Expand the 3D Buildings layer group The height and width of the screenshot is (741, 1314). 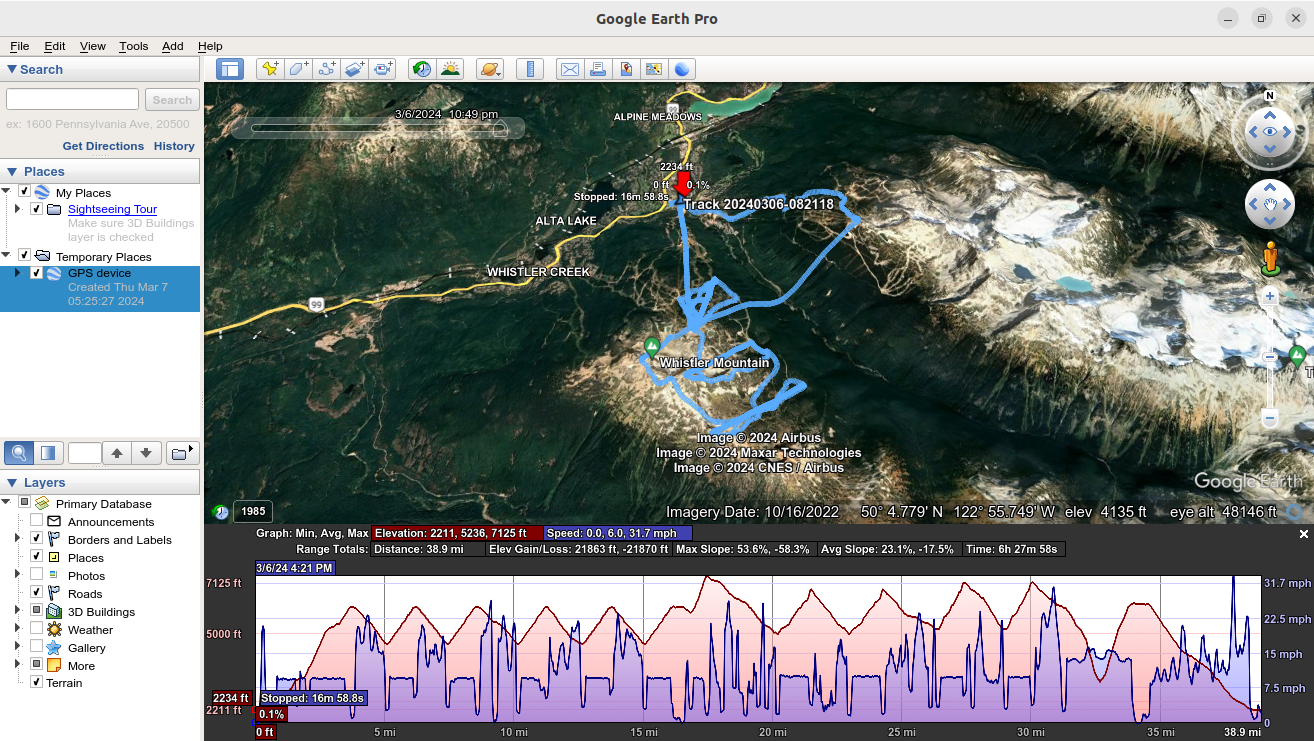(x=18, y=611)
